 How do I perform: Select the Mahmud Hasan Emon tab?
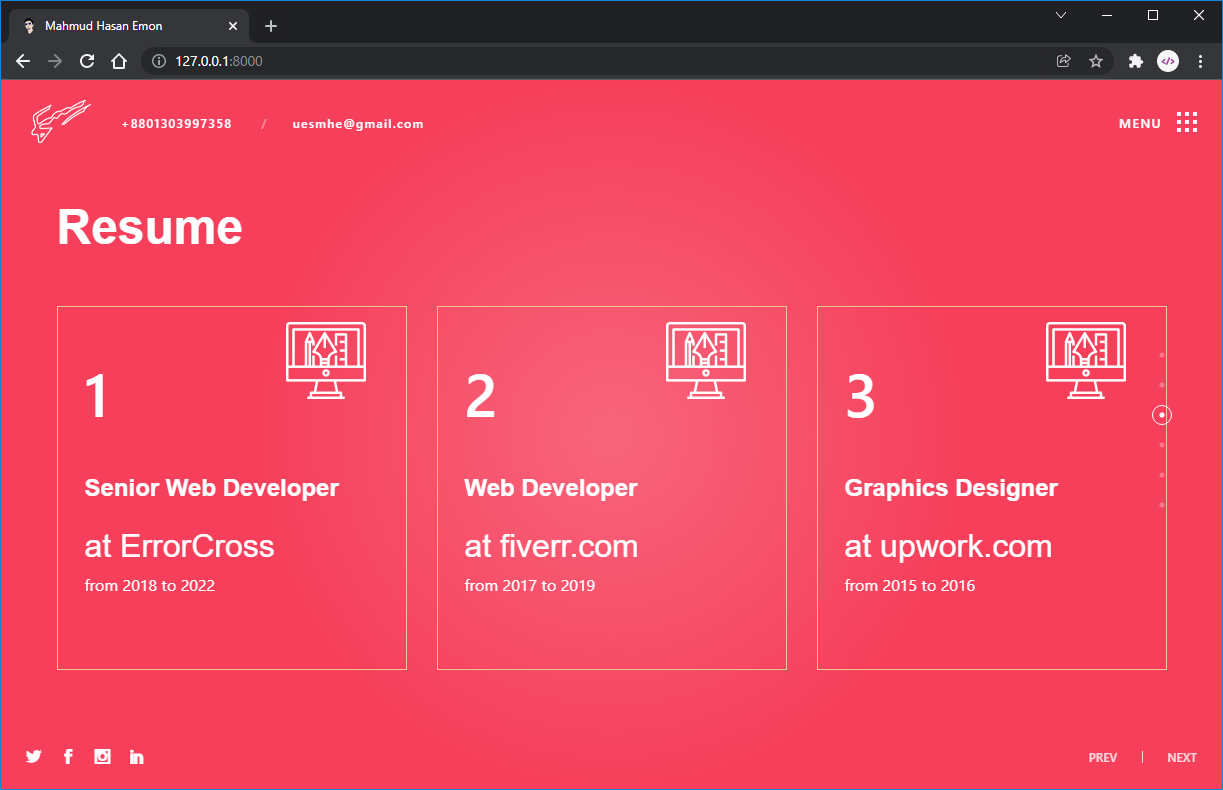[x=128, y=26]
